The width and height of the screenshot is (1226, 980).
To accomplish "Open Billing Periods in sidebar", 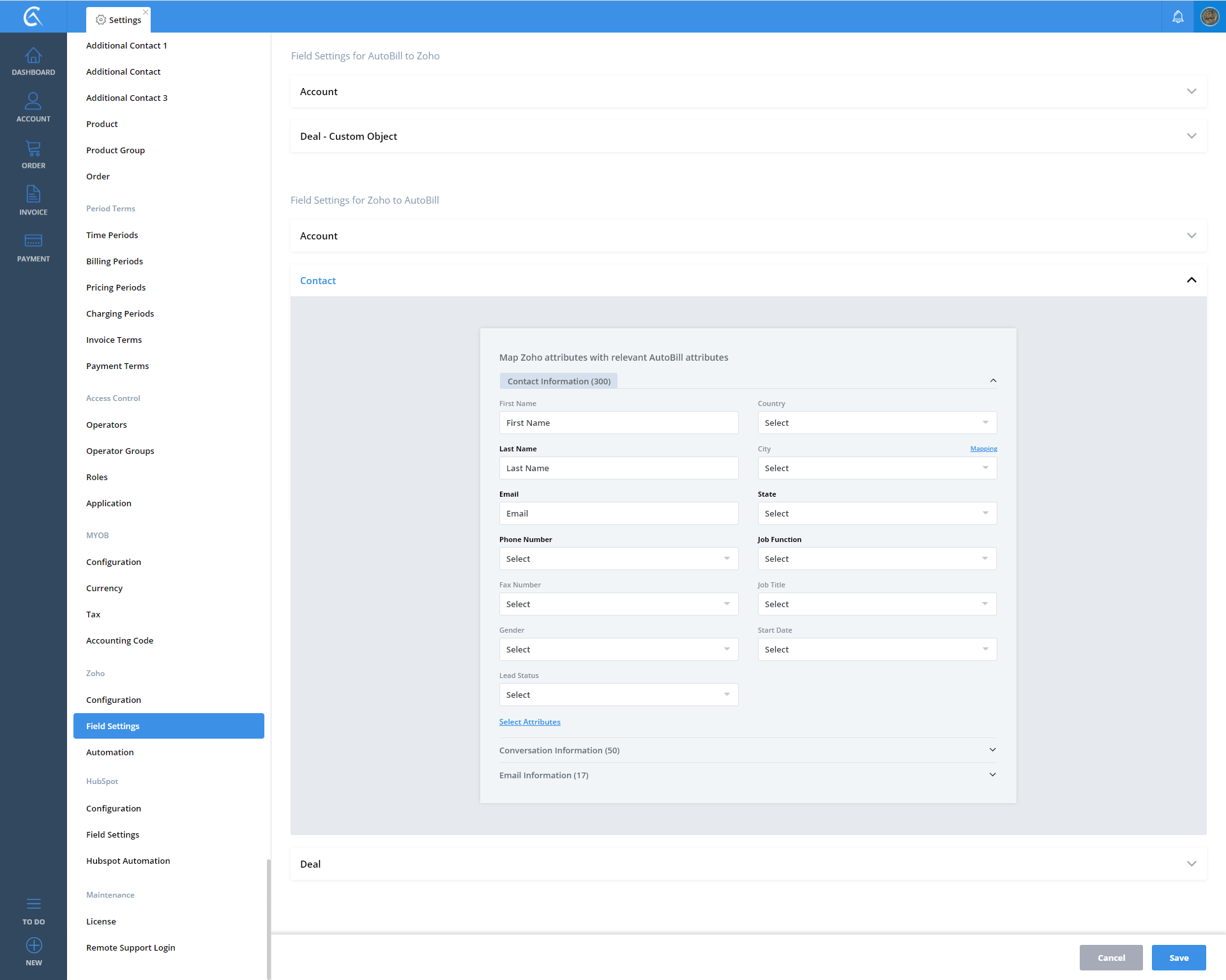I will tap(114, 261).
